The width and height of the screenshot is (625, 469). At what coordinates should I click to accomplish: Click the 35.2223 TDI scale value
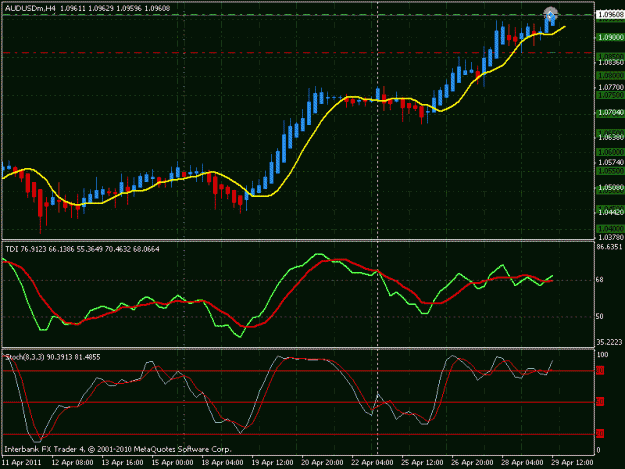[609, 342]
